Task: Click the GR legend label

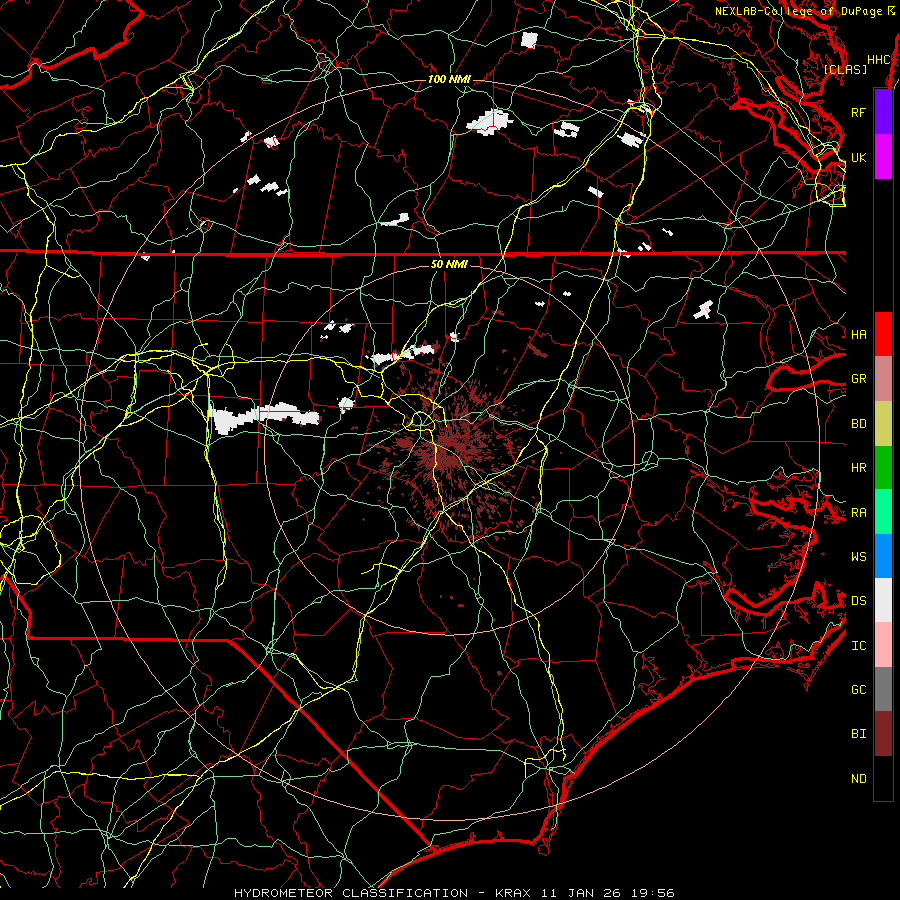Action: point(858,379)
